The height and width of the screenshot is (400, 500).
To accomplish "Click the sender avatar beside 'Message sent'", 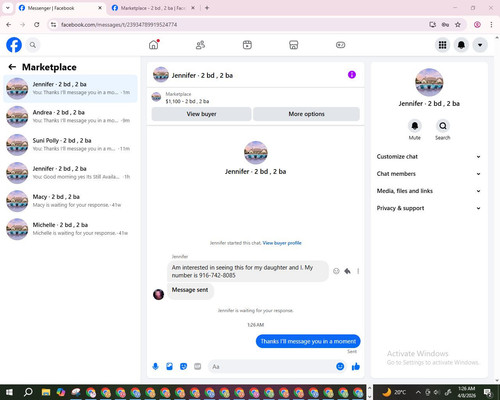I will pos(158,294).
